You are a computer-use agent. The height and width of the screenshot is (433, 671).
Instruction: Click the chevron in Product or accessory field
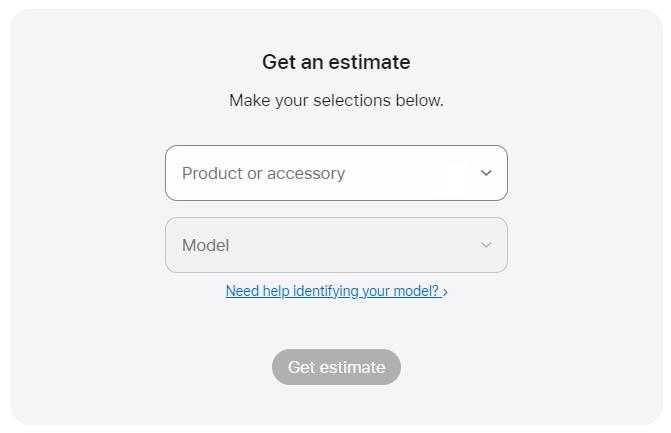tap(486, 173)
